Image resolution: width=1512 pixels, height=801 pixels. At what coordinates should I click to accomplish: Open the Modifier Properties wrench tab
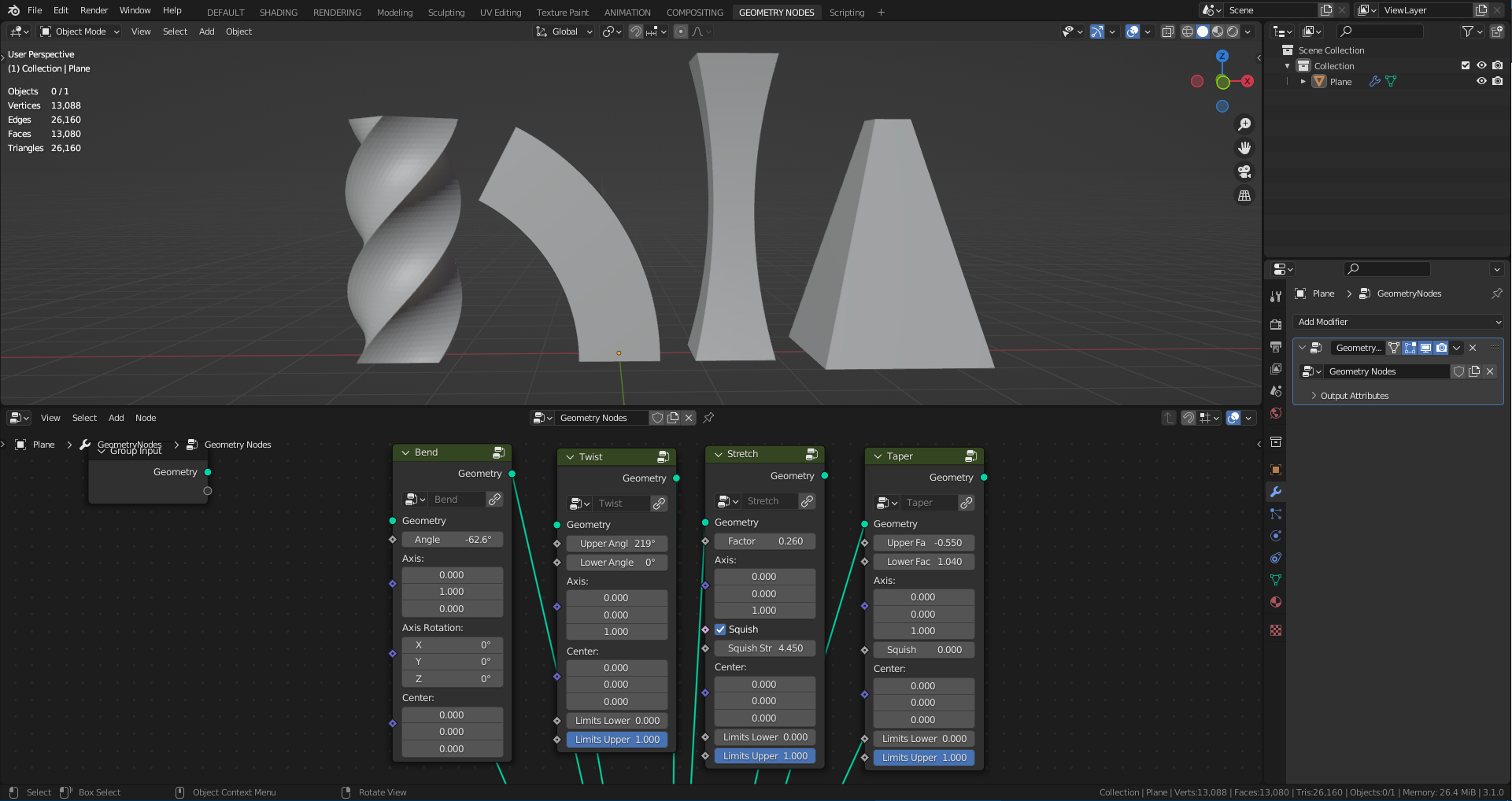pyautogui.click(x=1276, y=492)
